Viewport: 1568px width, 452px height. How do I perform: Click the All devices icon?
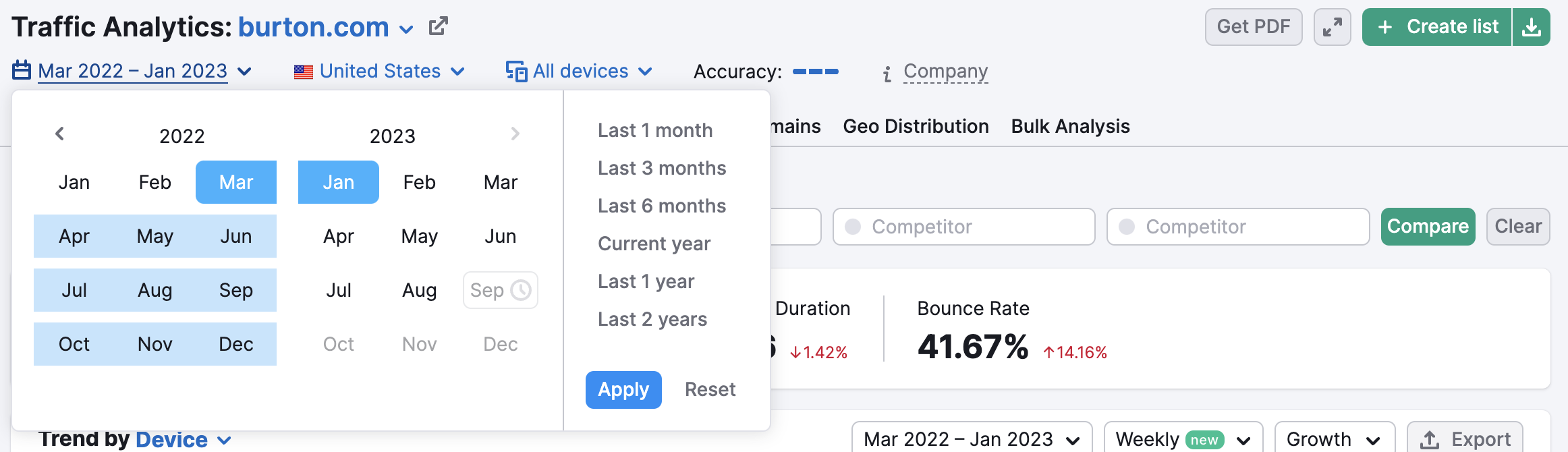(x=516, y=71)
